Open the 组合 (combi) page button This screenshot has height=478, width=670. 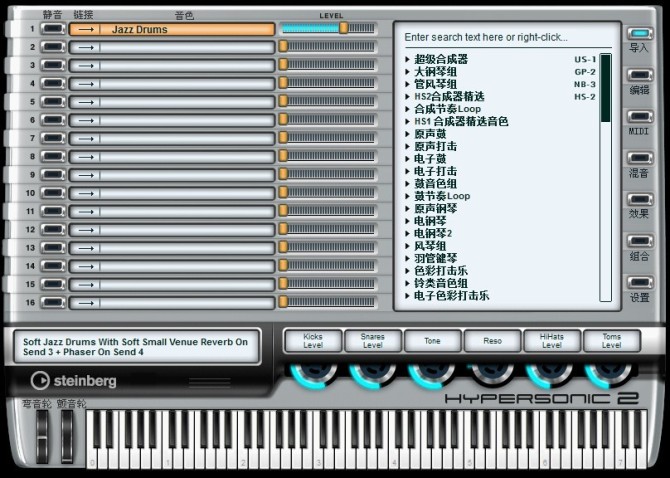640,241
